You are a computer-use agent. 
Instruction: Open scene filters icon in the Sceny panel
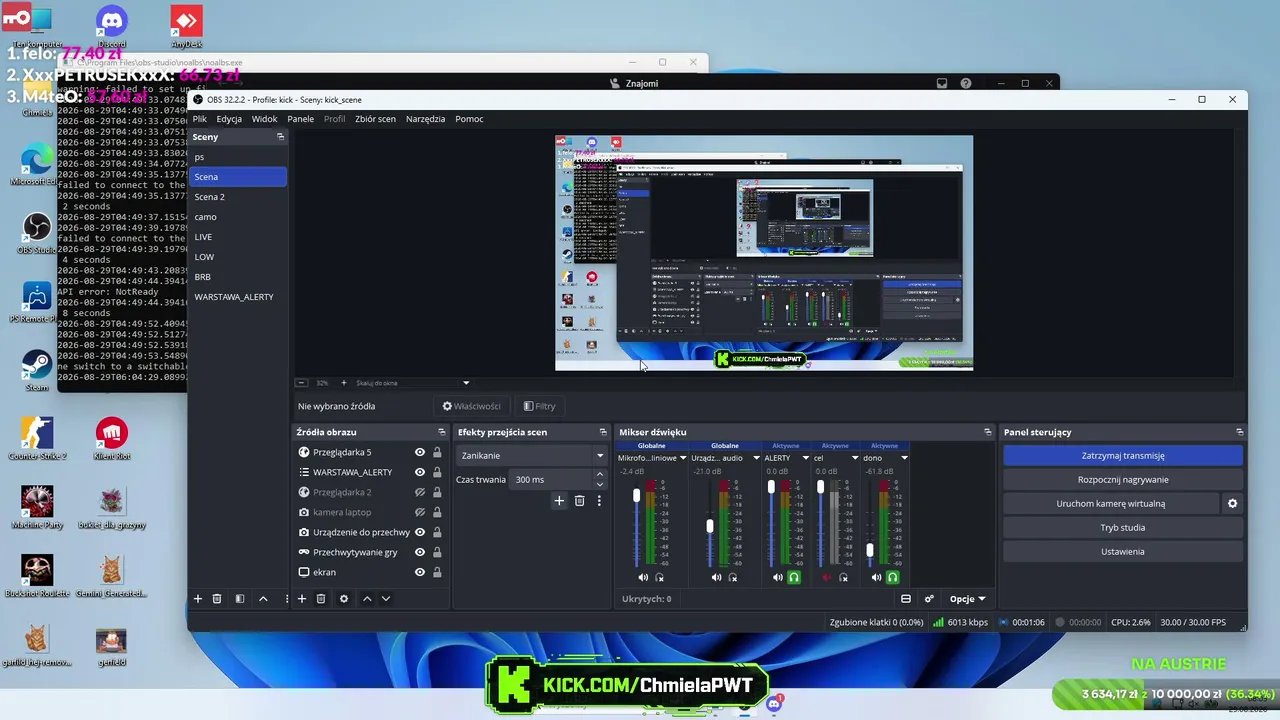click(x=240, y=599)
